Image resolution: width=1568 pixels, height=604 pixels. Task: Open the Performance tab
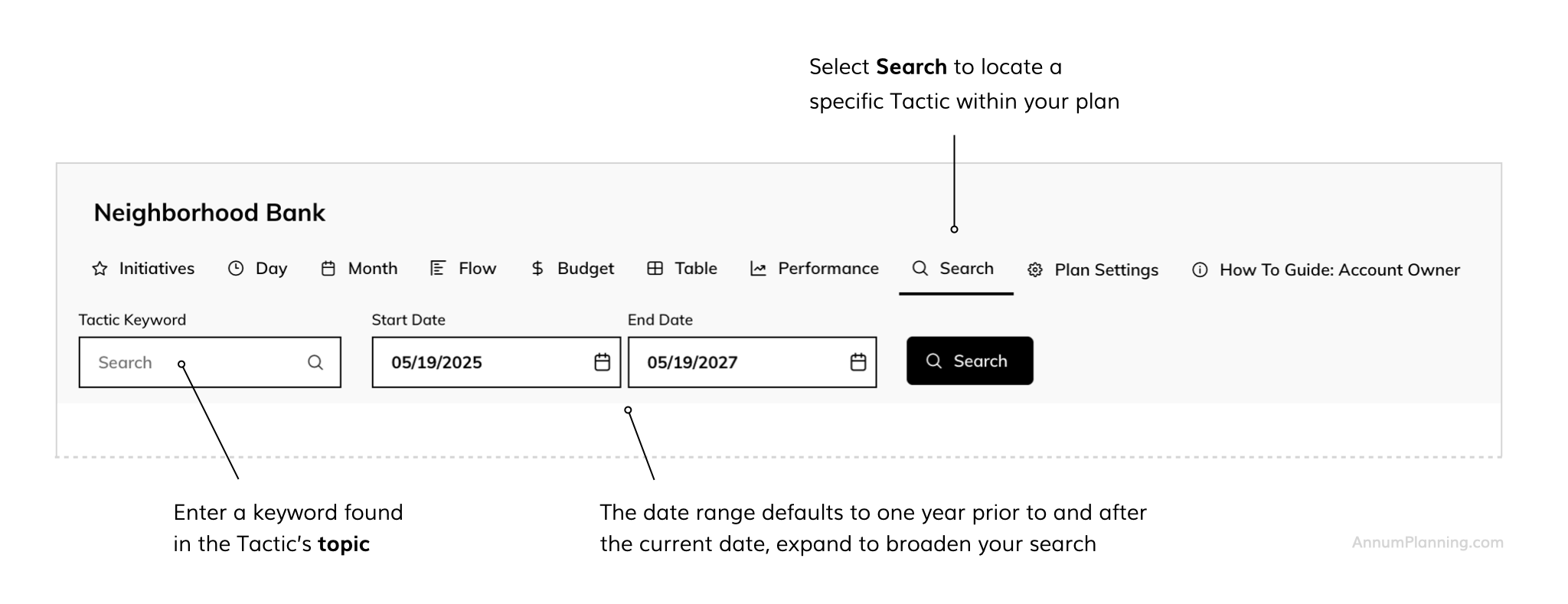(x=815, y=269)
